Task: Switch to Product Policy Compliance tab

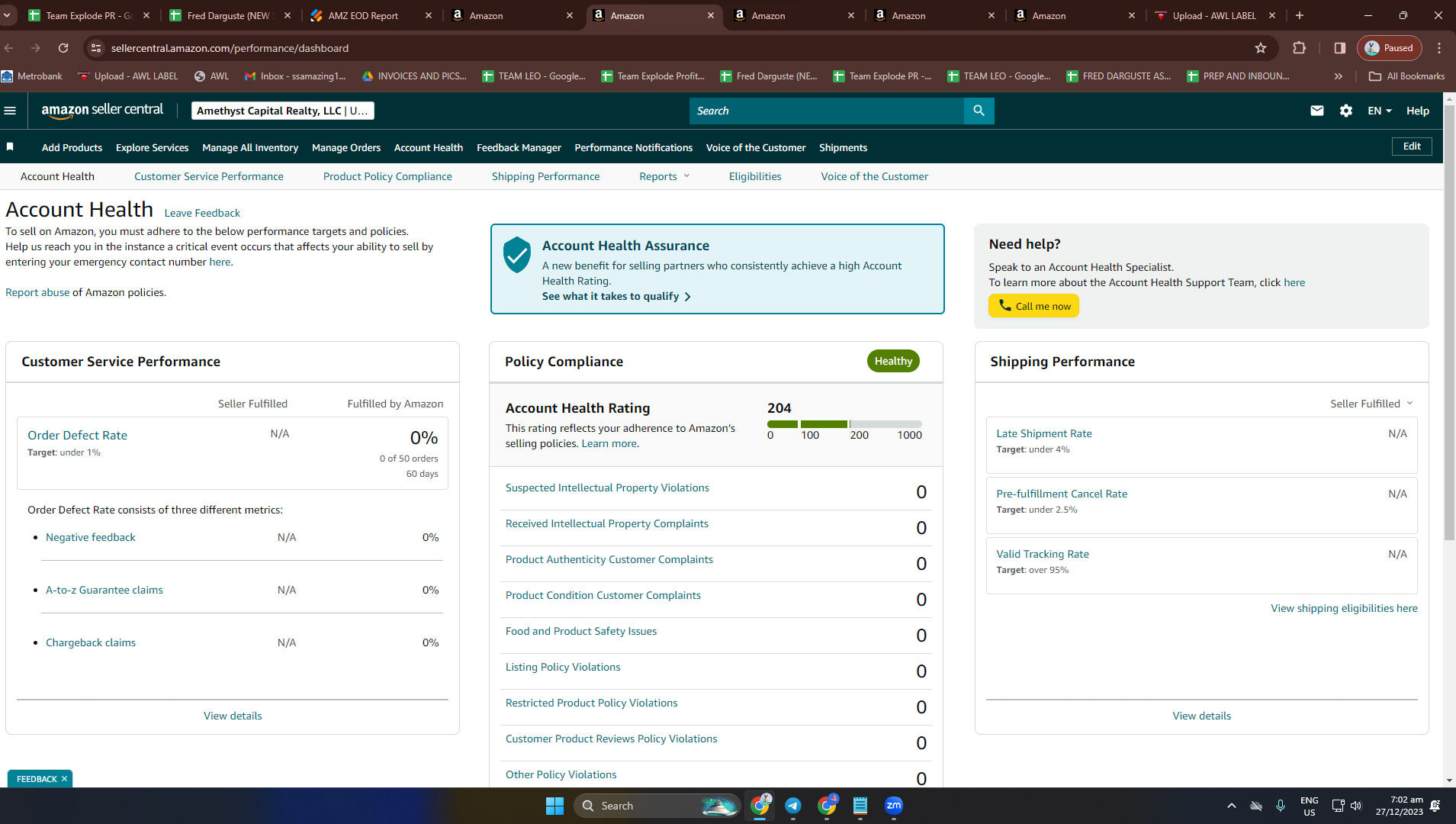Action: point(387,176)
